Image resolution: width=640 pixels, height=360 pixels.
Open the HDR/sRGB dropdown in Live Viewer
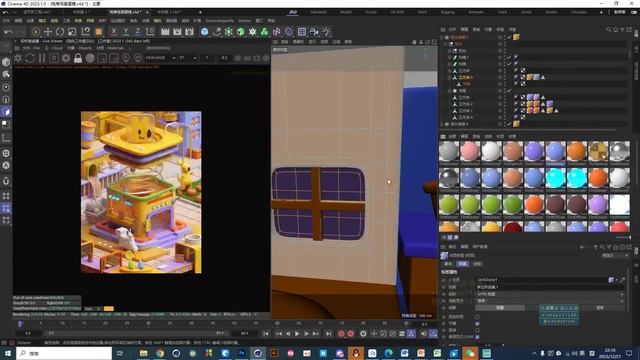click(161, 58)
